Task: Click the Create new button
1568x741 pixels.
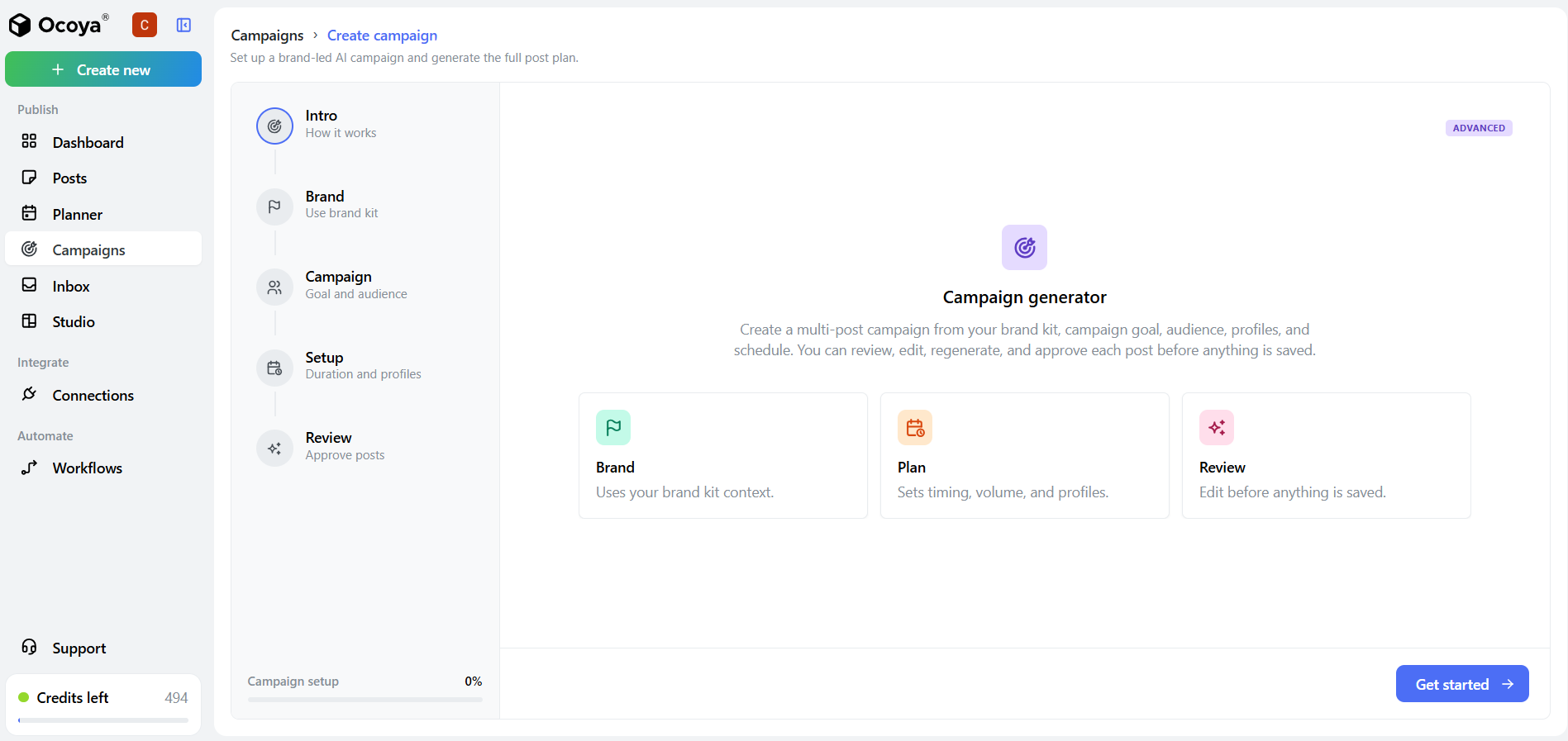Action: [103, 69]
